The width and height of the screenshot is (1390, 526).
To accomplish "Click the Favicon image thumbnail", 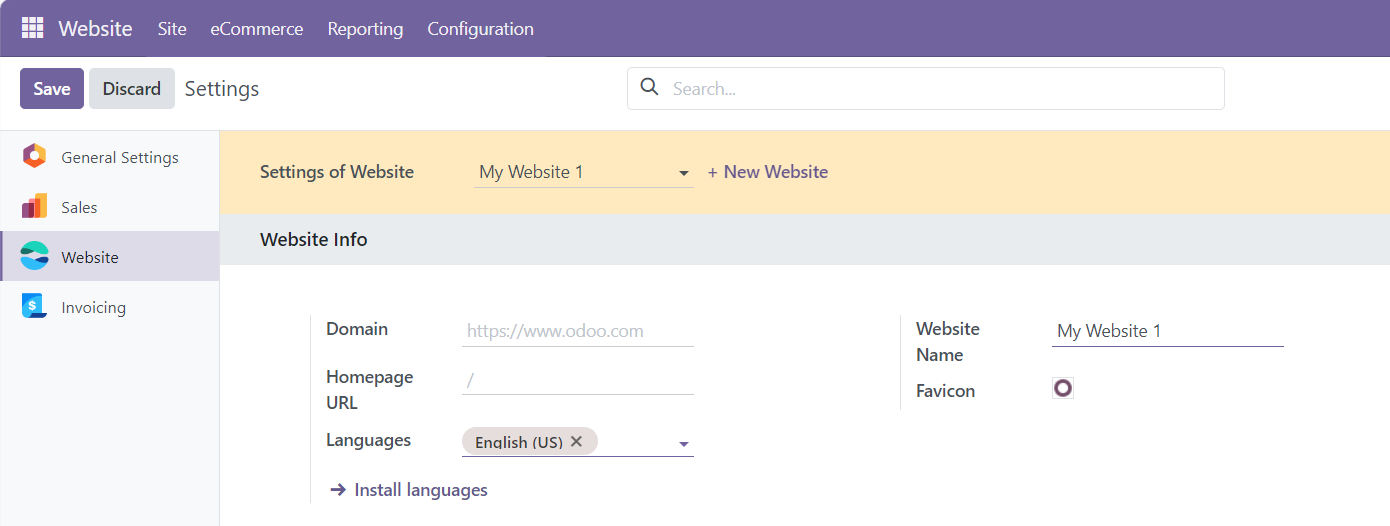I will (1063, 388).
